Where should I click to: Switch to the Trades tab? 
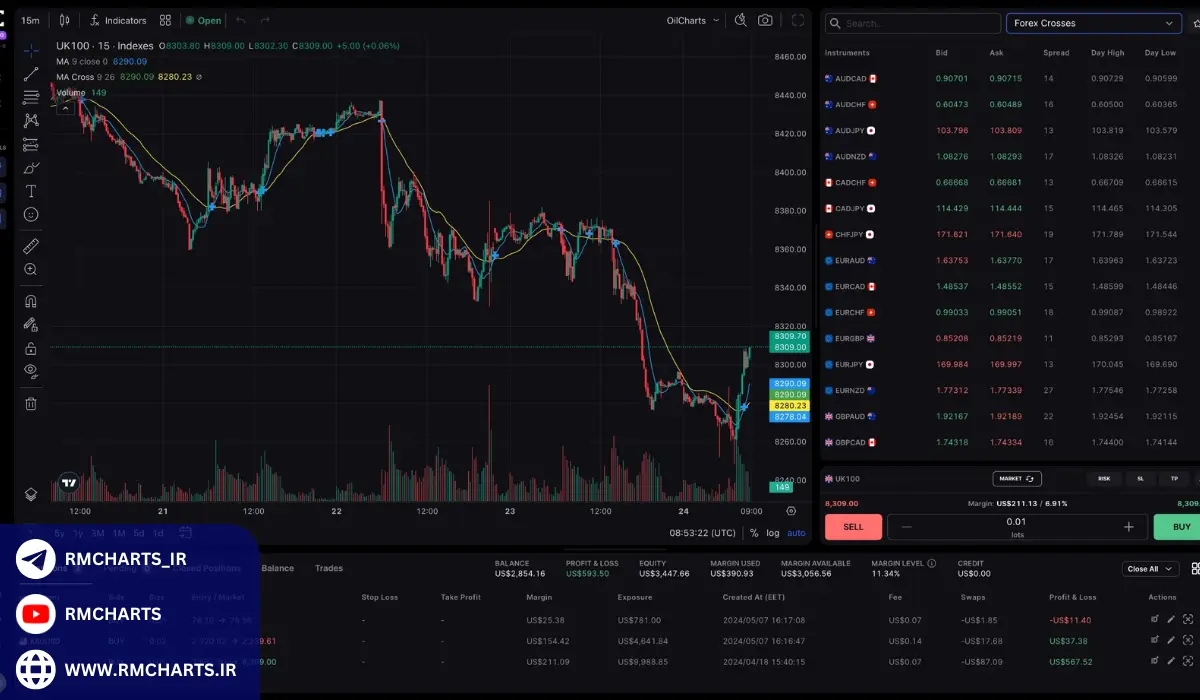point(329,568)
